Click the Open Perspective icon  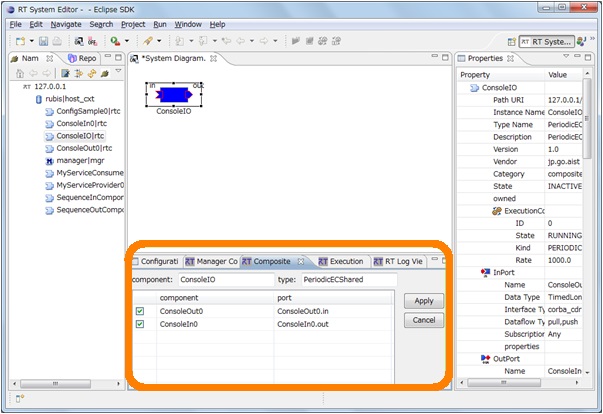[x=511, y=42]
